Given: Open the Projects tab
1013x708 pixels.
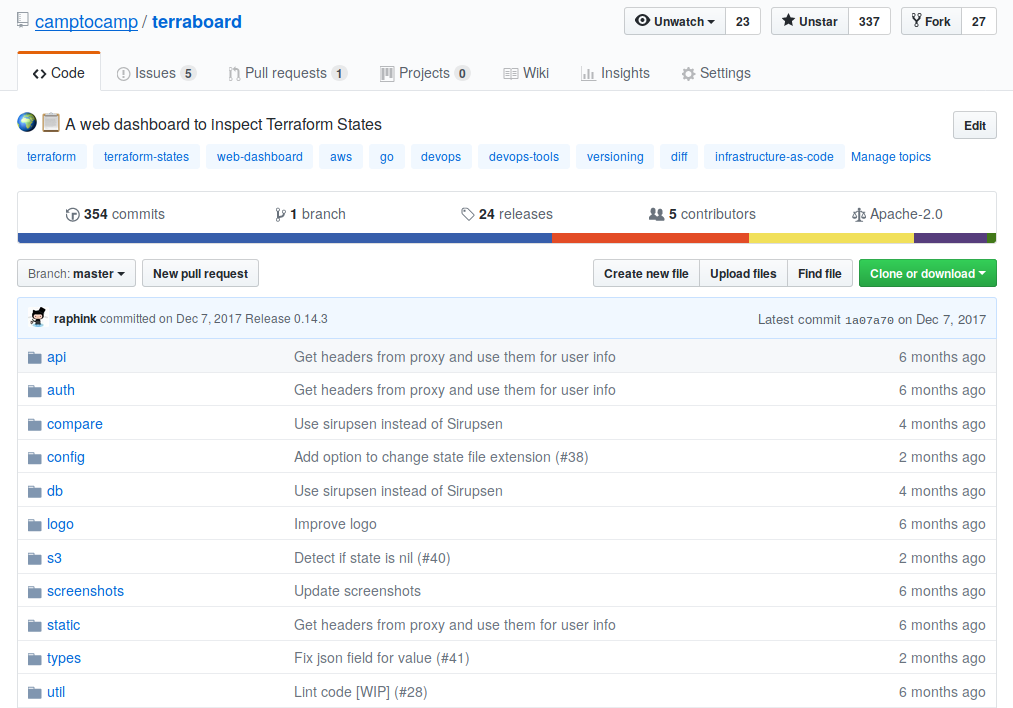Looking at the screenshot, I should point(425,73).
